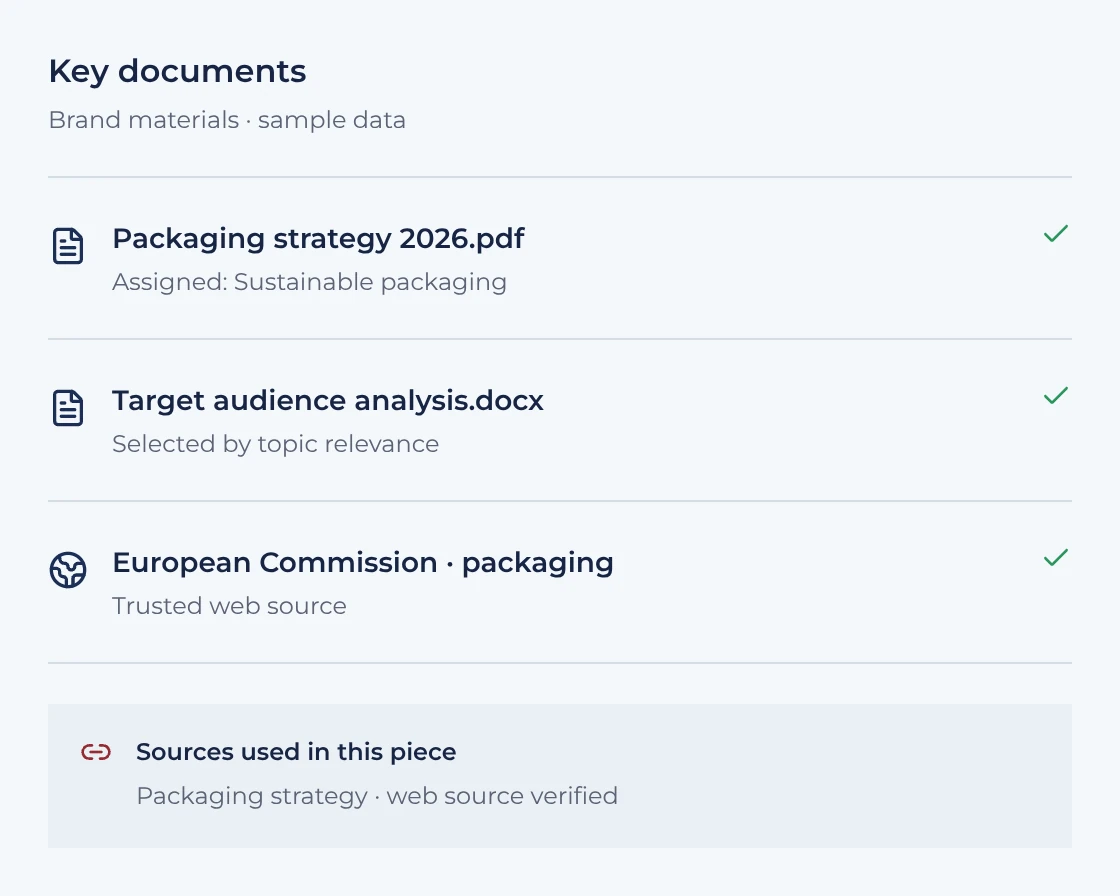Click 'Packaging strategy · web source verified' text
This screenshot has width=1120, height=896.
tap(377, 796)
